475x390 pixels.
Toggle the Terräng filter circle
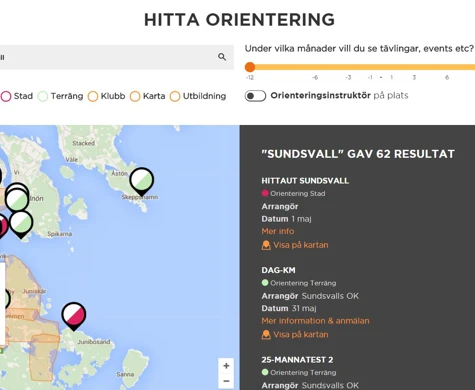tap(43, 96)
